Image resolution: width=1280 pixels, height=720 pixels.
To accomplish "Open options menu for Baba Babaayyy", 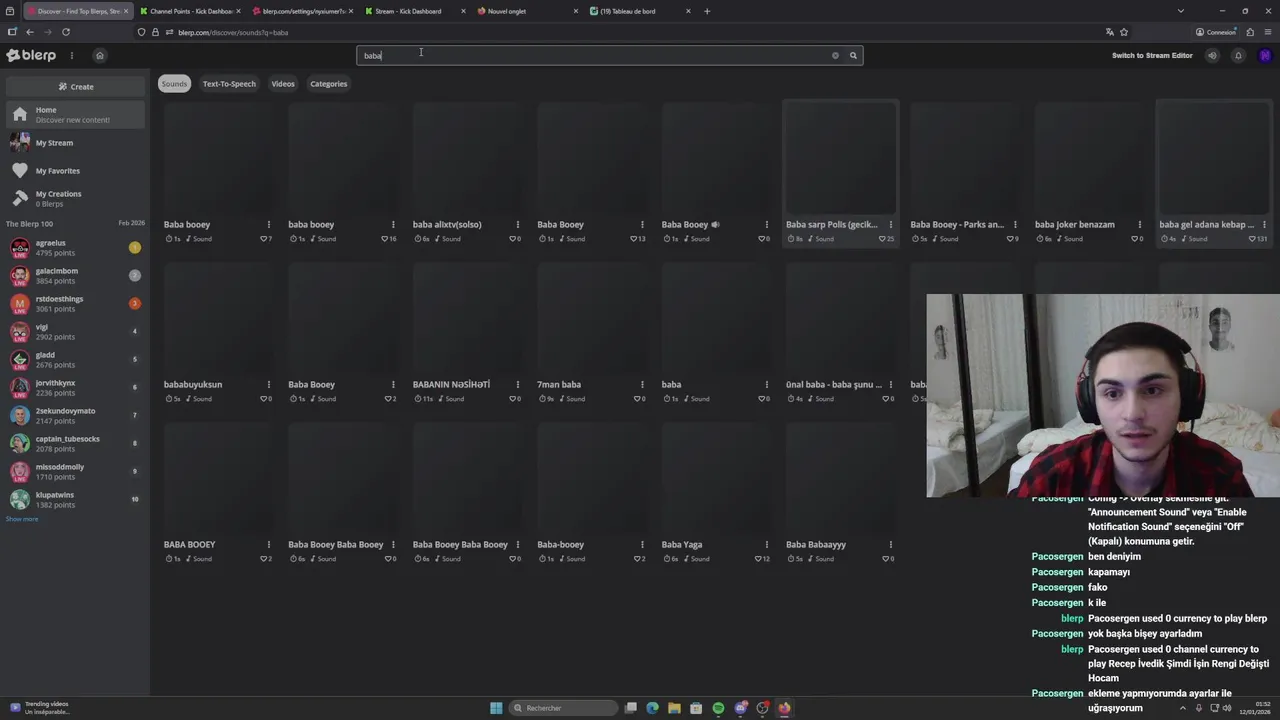I will pos(890,544).
